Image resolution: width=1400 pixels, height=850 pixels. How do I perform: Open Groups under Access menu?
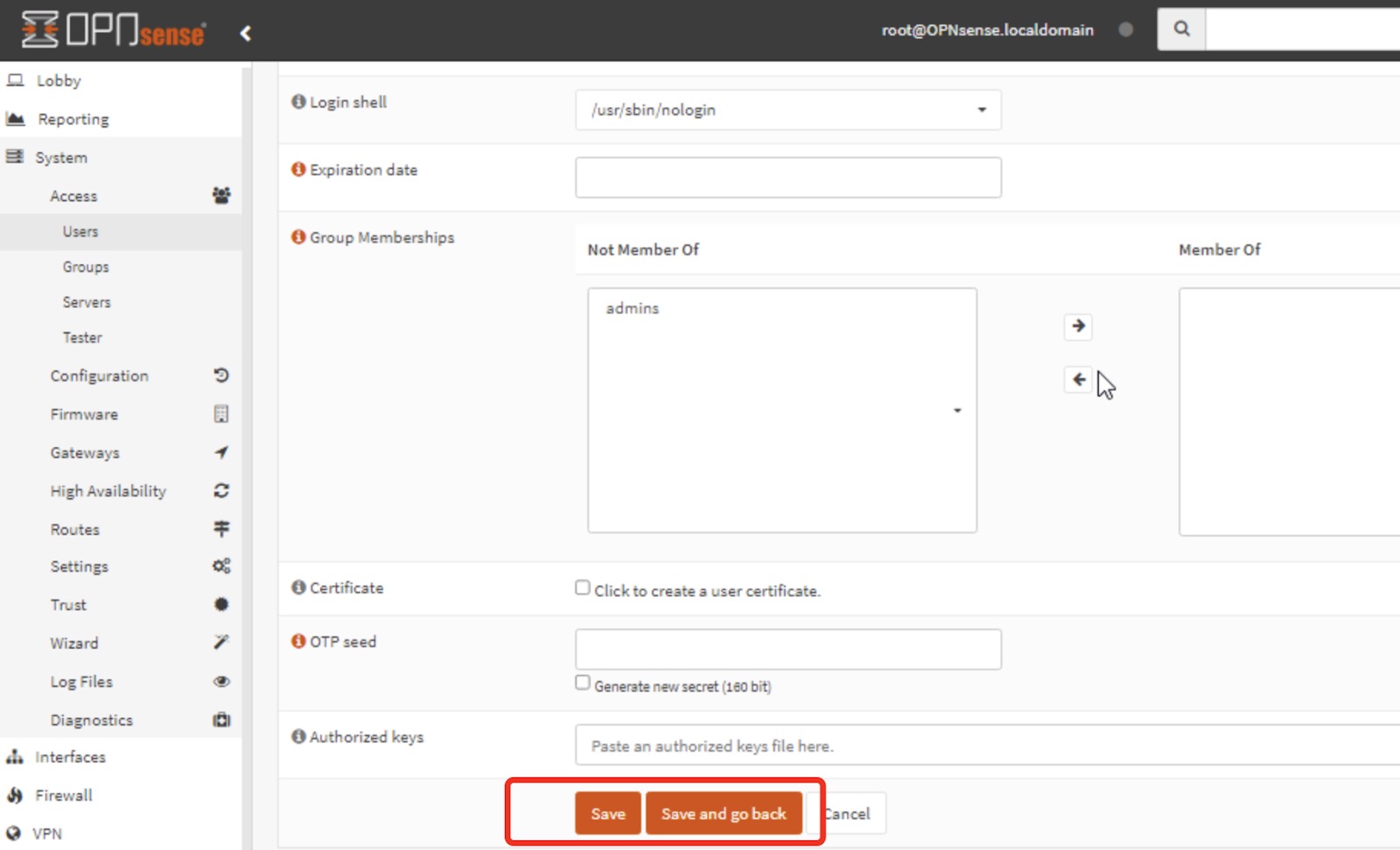tap(86, 267)
